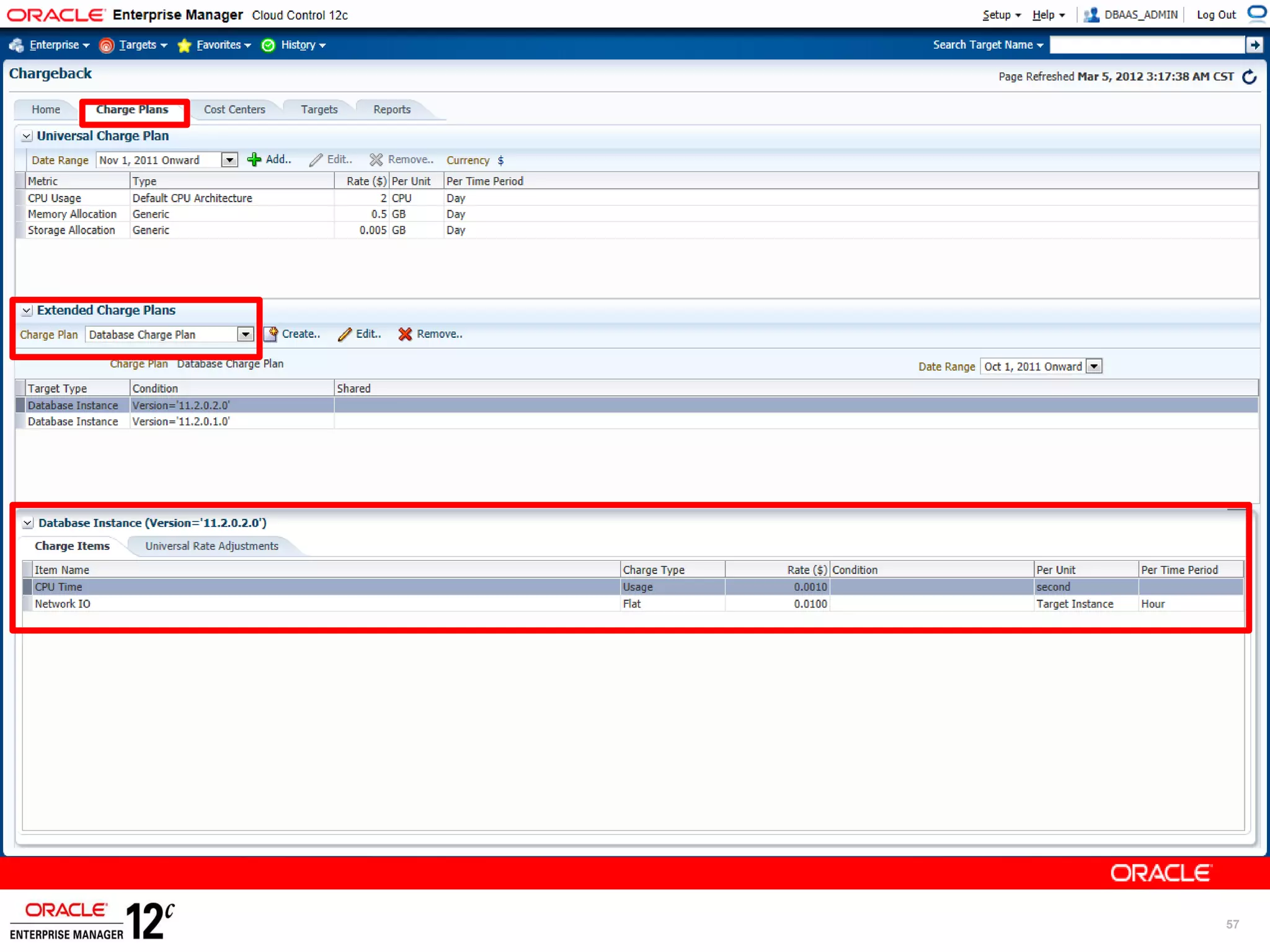Open the Nov 1, 2011 Date Range dropdown
Screen dimensions: 1270x952
click(x=229, y=160)
